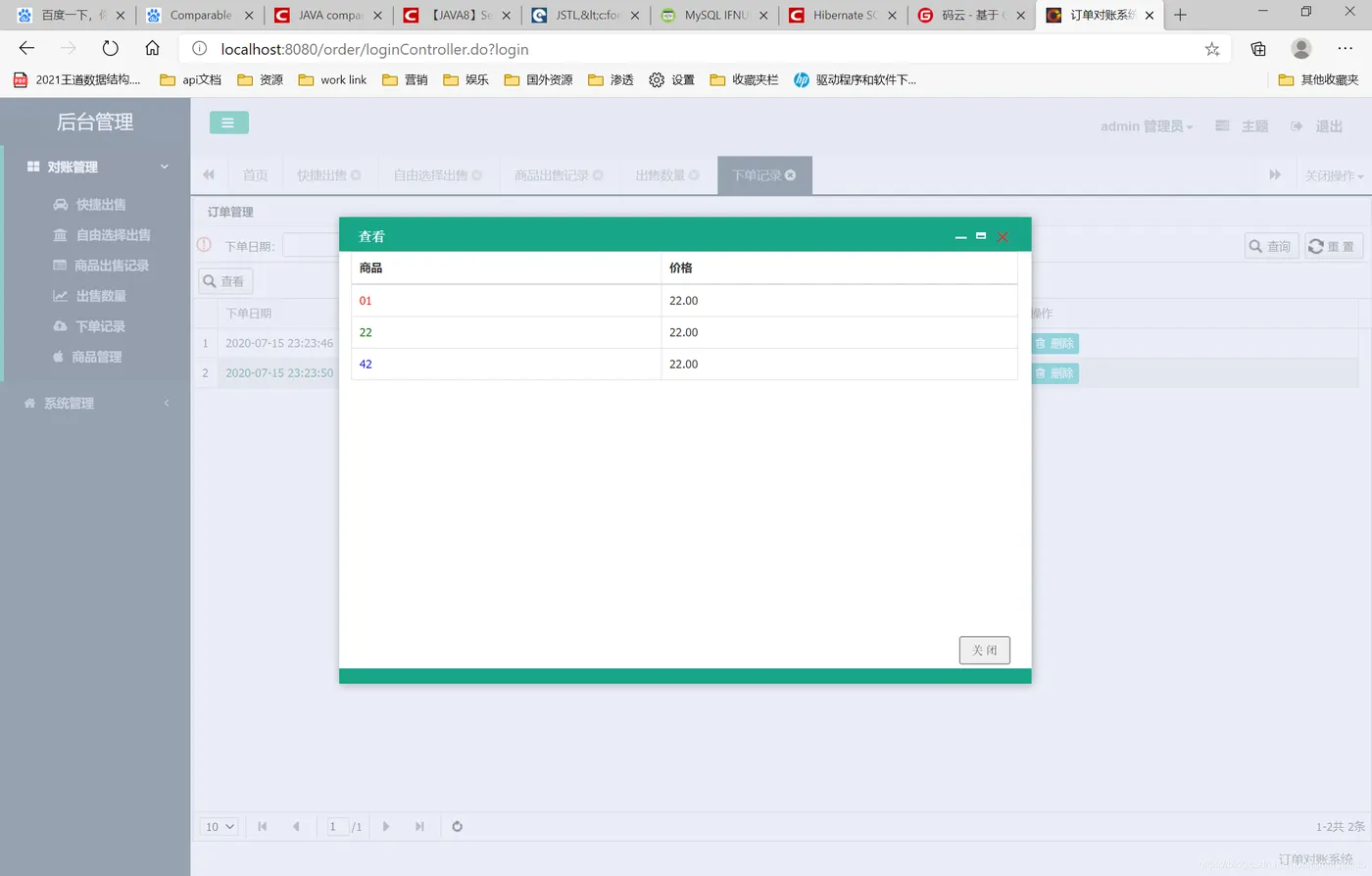Go to browser home page

click(152, 48)
